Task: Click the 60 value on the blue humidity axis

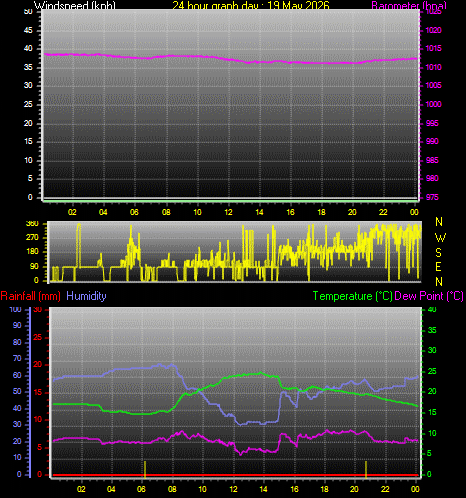Action: (x=17, y=375)
